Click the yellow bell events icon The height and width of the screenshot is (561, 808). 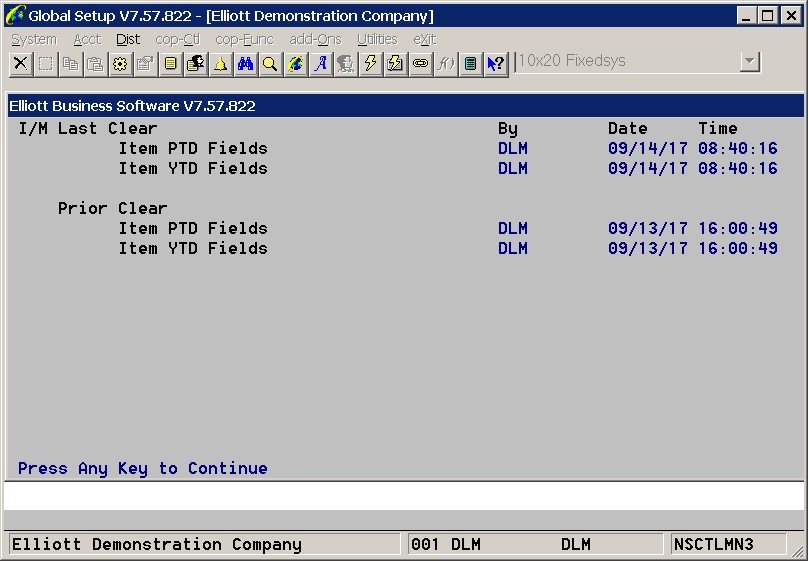(x=221, y=64)
